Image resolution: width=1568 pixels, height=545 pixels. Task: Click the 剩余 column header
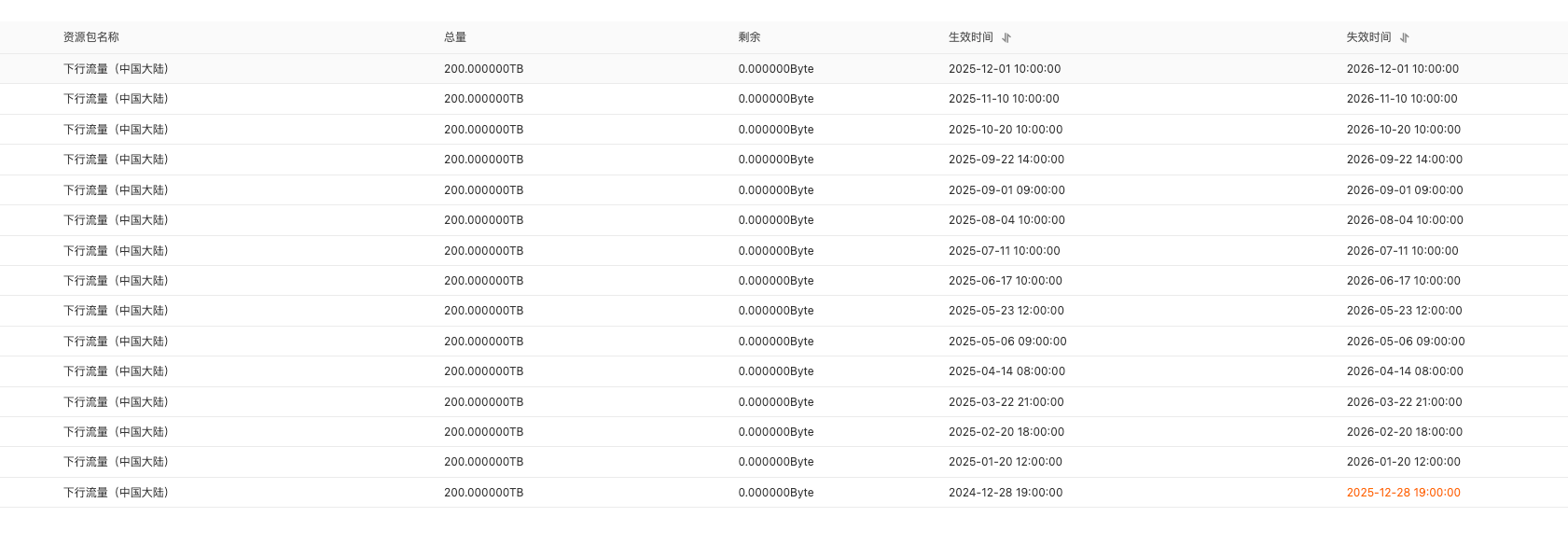click(x=749, y=37)
